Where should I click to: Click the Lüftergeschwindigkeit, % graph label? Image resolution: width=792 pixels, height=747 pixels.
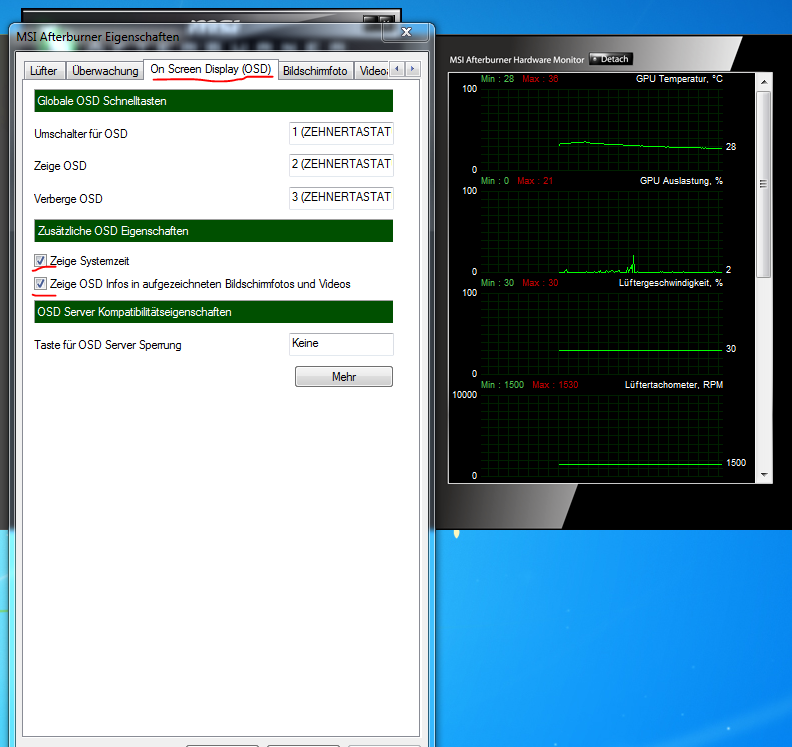pos(671,283)
